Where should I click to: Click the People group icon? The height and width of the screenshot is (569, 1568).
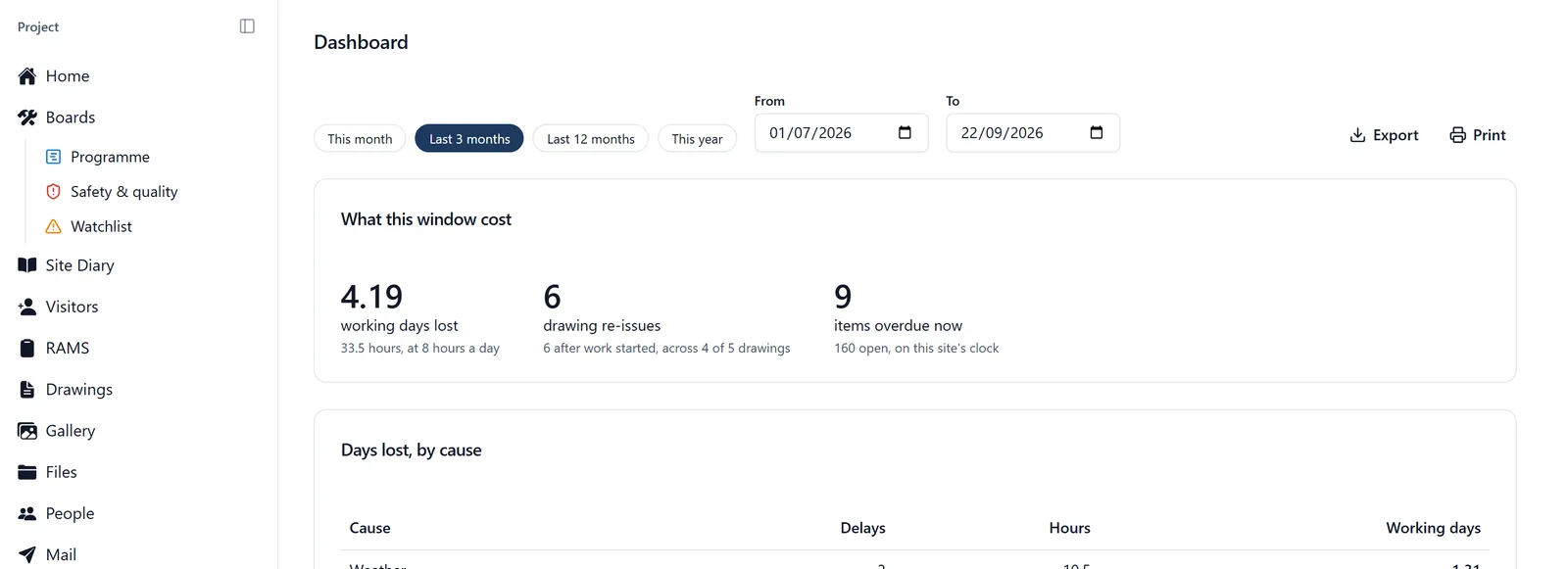pyautogui.click(x=27, y=513)
